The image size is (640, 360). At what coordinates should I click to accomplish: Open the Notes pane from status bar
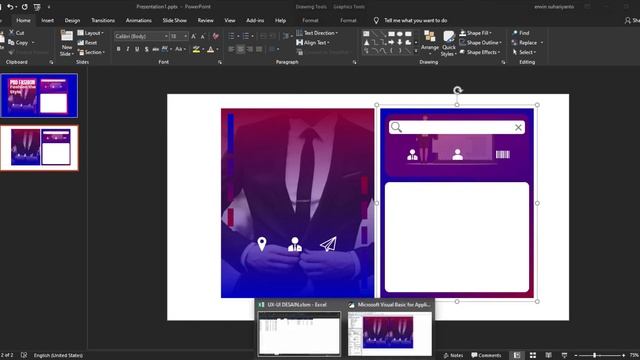tap(453, 355)
